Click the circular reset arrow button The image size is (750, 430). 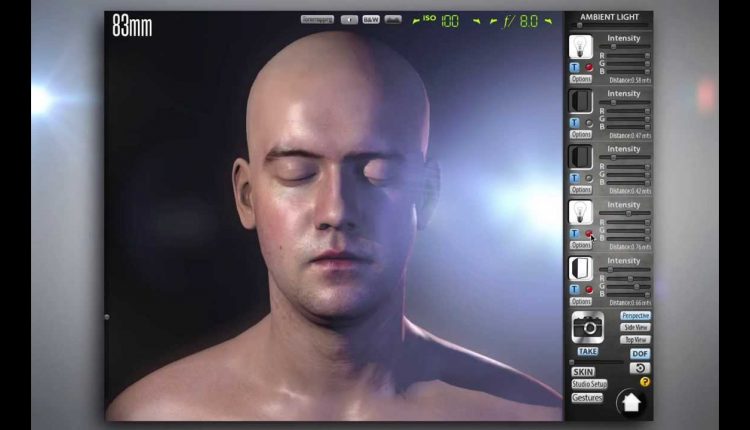(640, 368)
